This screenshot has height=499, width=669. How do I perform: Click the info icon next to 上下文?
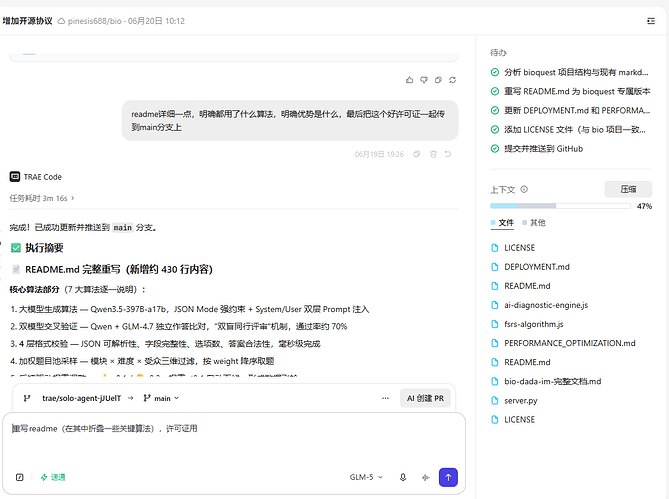point(524,189)
